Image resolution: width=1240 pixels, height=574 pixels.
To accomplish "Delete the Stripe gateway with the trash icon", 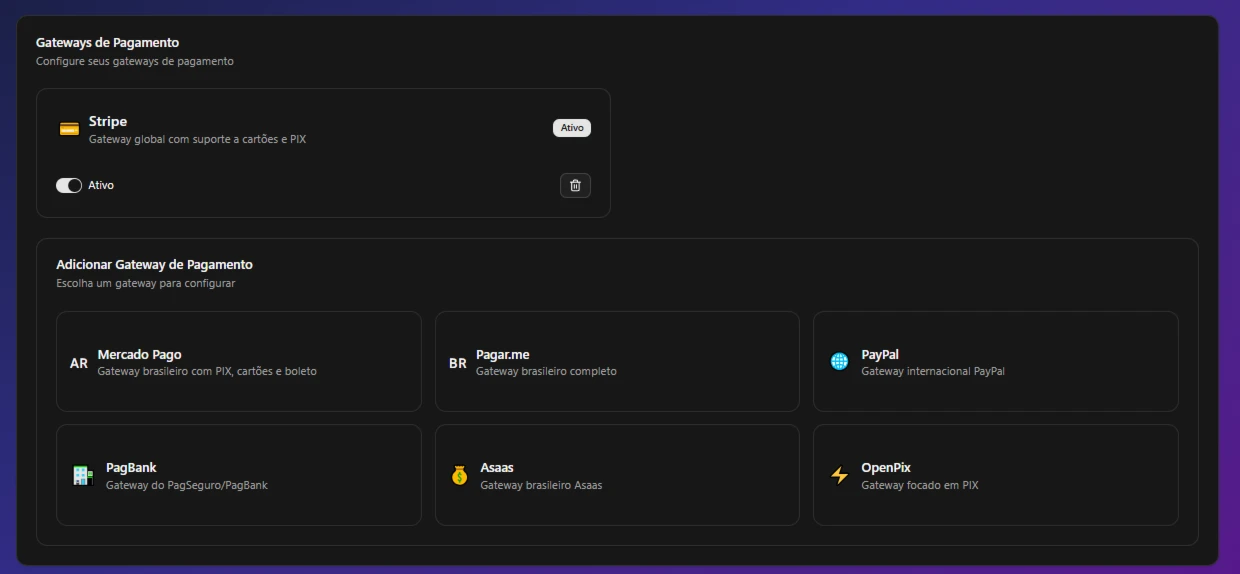I will [x=575, y=185].
